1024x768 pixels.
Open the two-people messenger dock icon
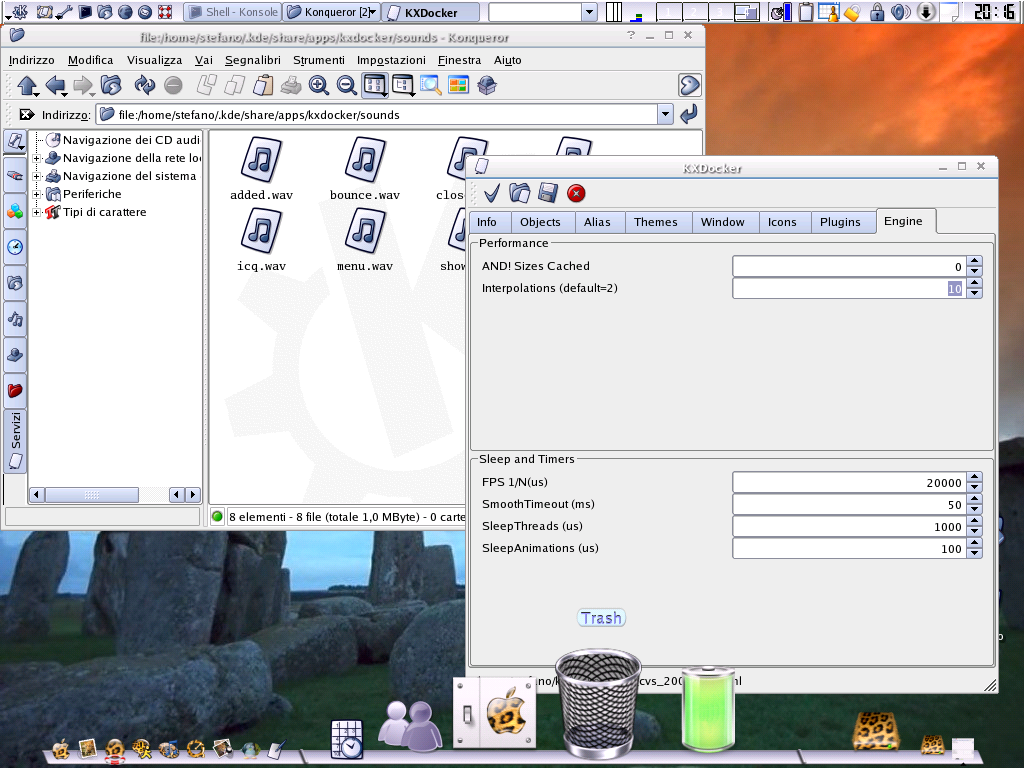(x=410, y=725)
